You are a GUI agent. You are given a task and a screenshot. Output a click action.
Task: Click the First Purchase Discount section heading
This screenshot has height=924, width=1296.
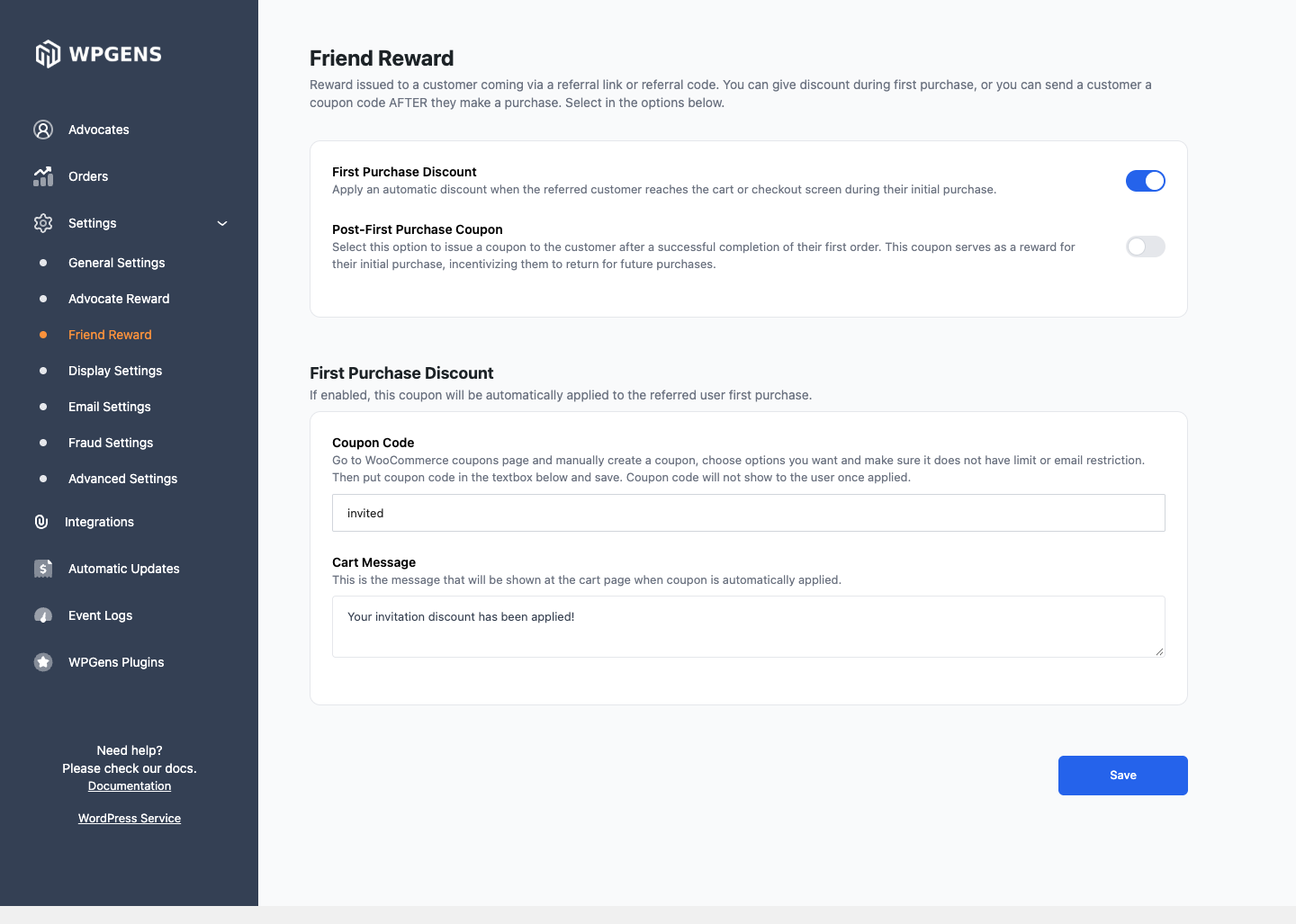coord(401,373)
